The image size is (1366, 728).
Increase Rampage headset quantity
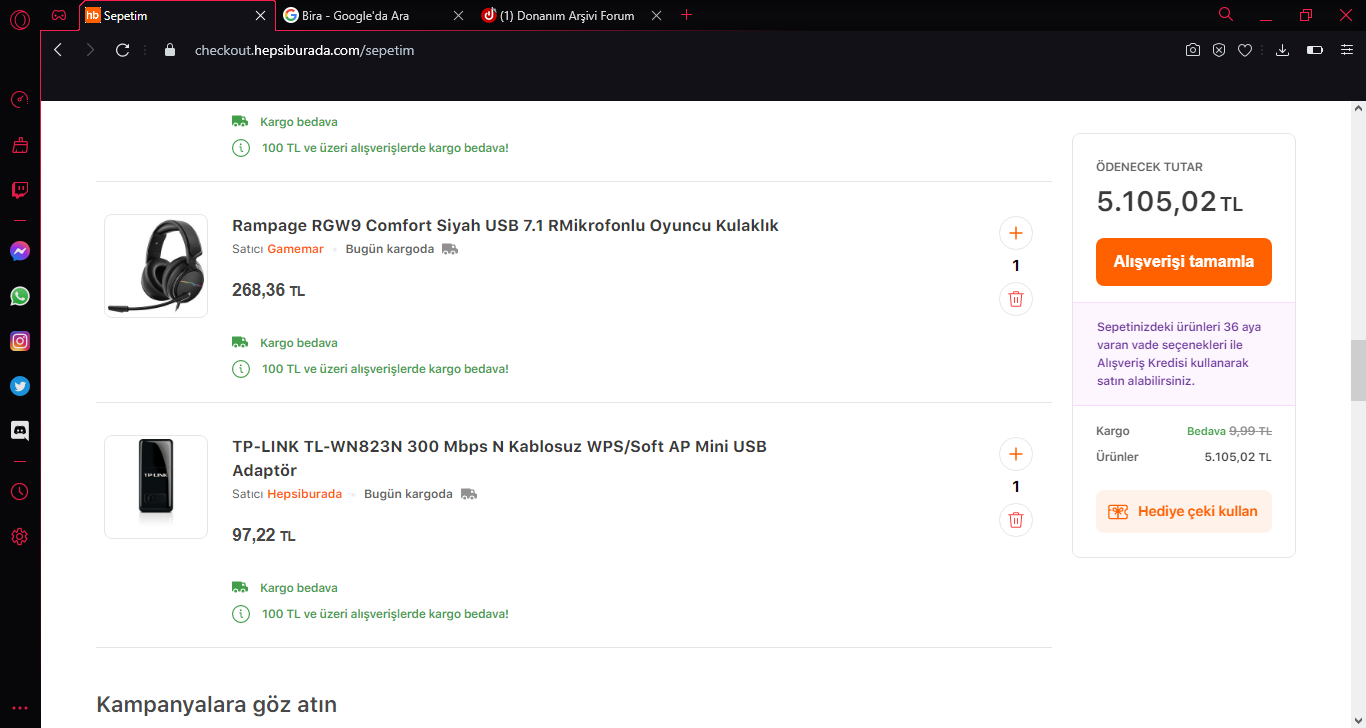1016,233
